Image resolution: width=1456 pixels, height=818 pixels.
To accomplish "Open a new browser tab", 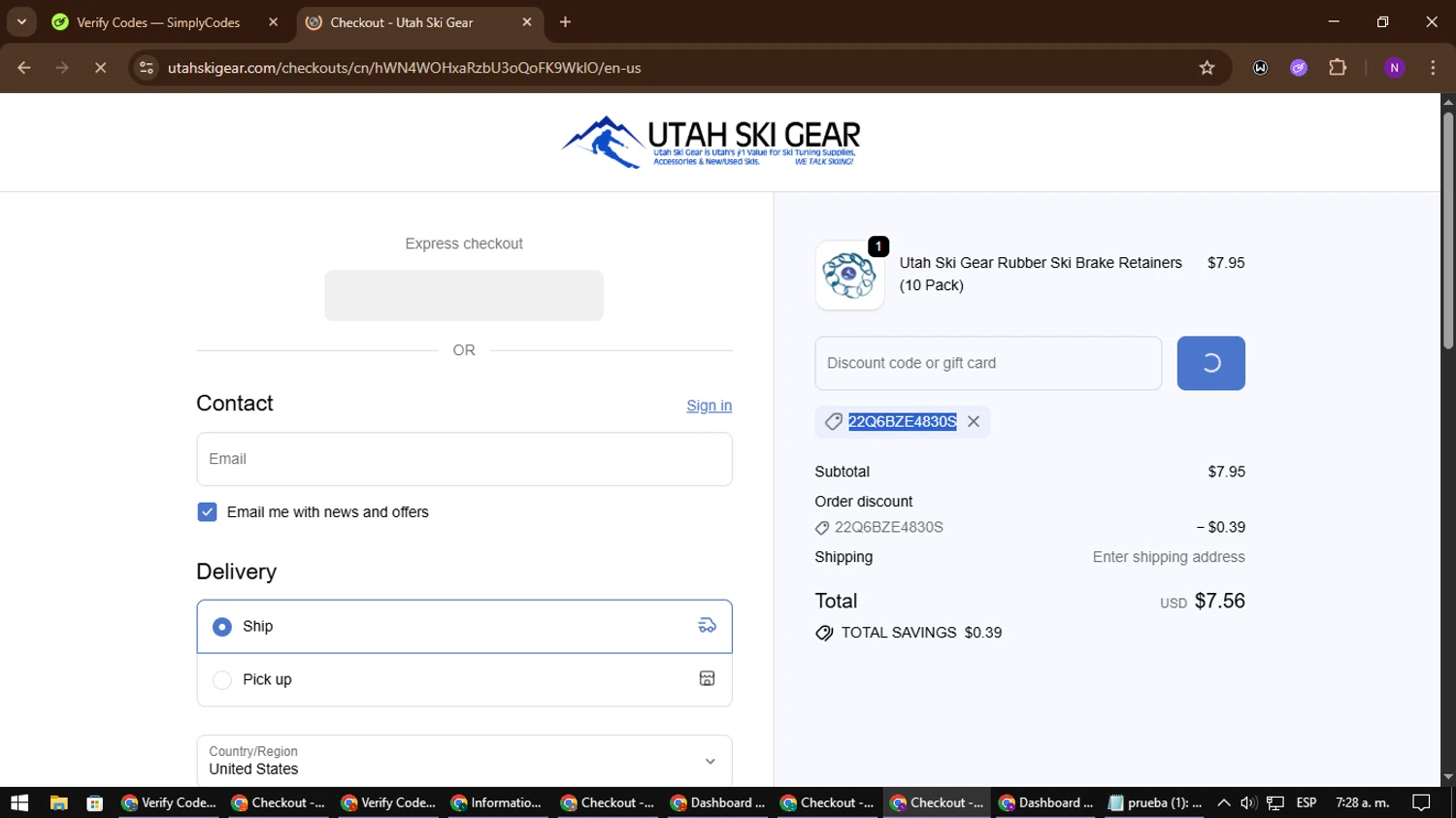I will point(566,22).
